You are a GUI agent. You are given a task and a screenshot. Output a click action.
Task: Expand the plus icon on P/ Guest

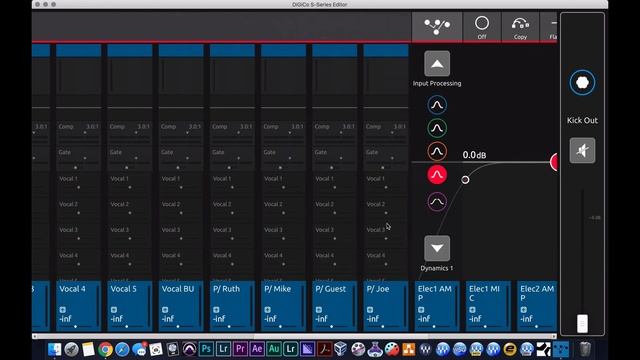tap(319, 310)
